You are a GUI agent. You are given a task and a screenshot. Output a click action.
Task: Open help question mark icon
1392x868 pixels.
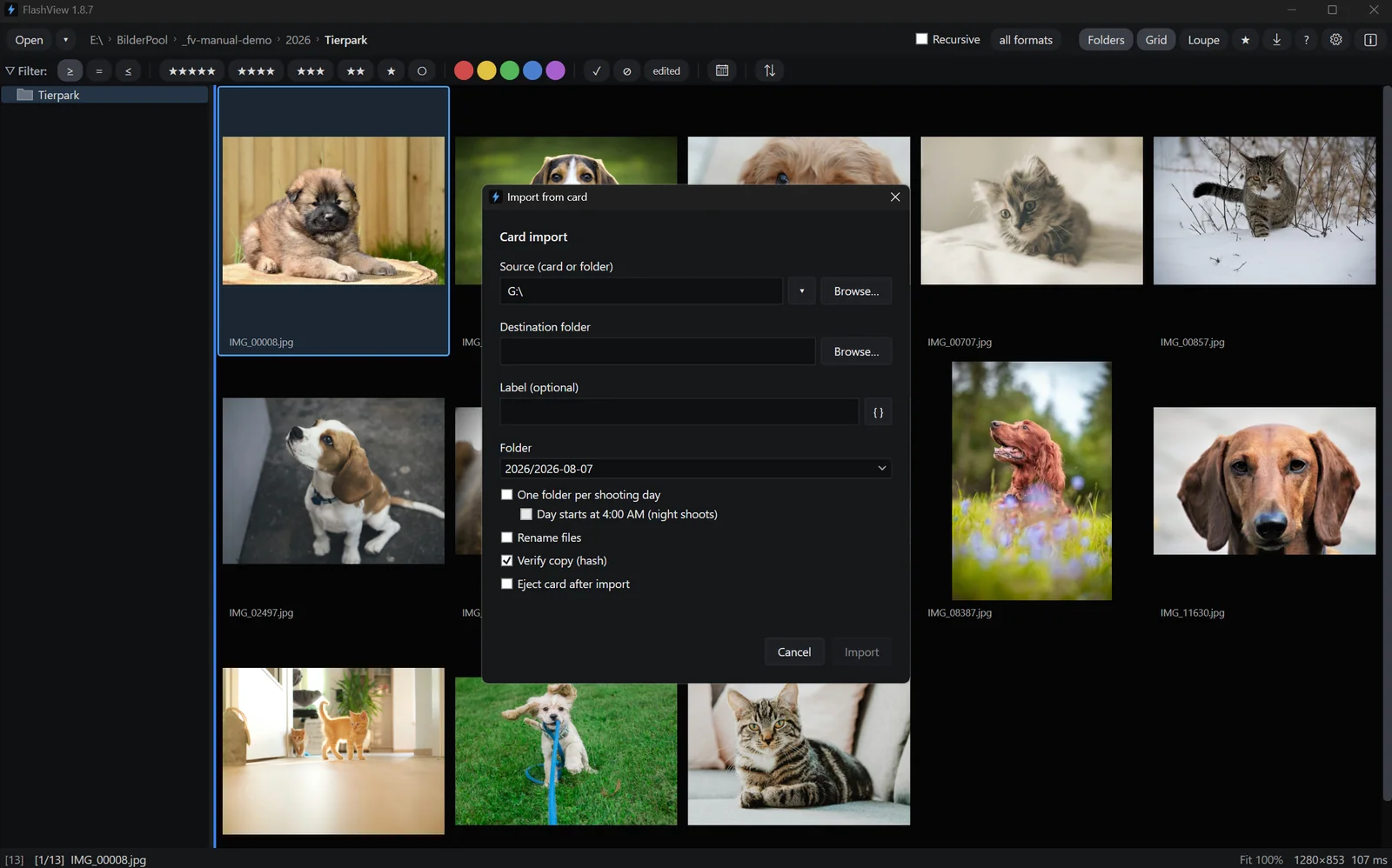coord(1306,40)
